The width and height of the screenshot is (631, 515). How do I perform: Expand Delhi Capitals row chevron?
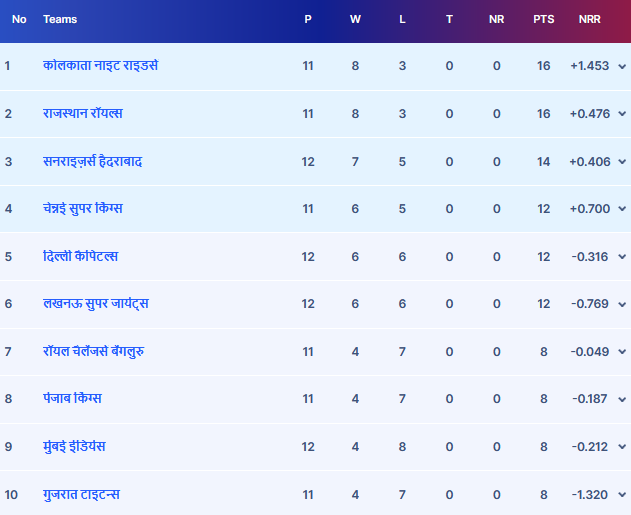point(622,257)
